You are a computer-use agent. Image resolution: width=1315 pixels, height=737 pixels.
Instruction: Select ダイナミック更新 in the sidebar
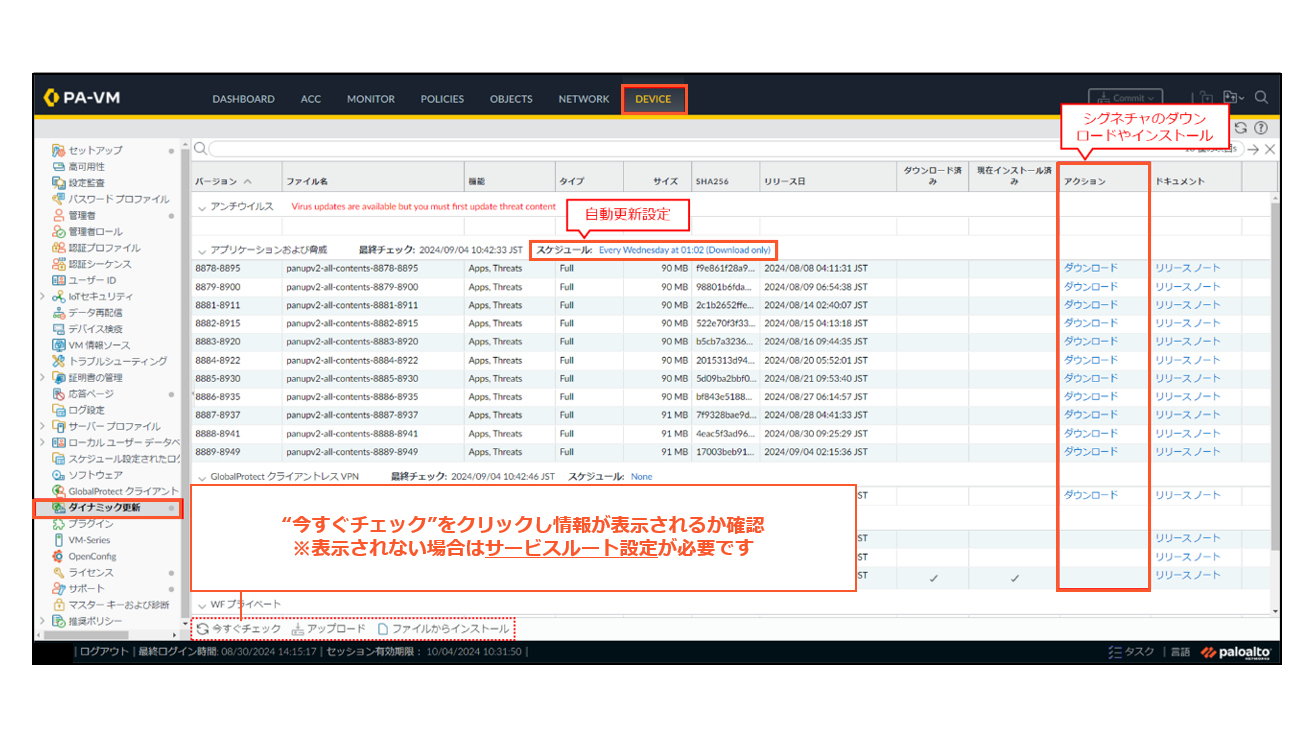point(104,508)
